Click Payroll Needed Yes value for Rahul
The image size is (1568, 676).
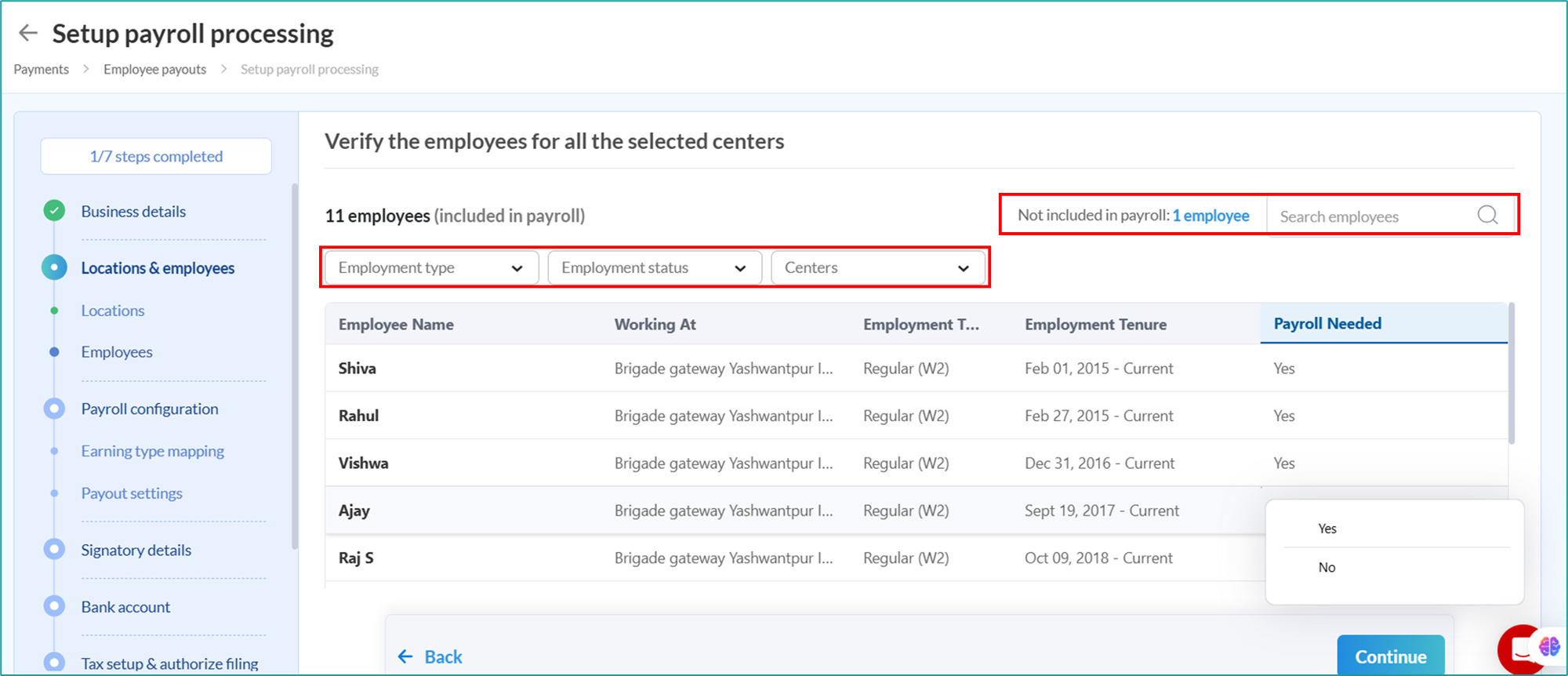click(x=1283, y=416)
